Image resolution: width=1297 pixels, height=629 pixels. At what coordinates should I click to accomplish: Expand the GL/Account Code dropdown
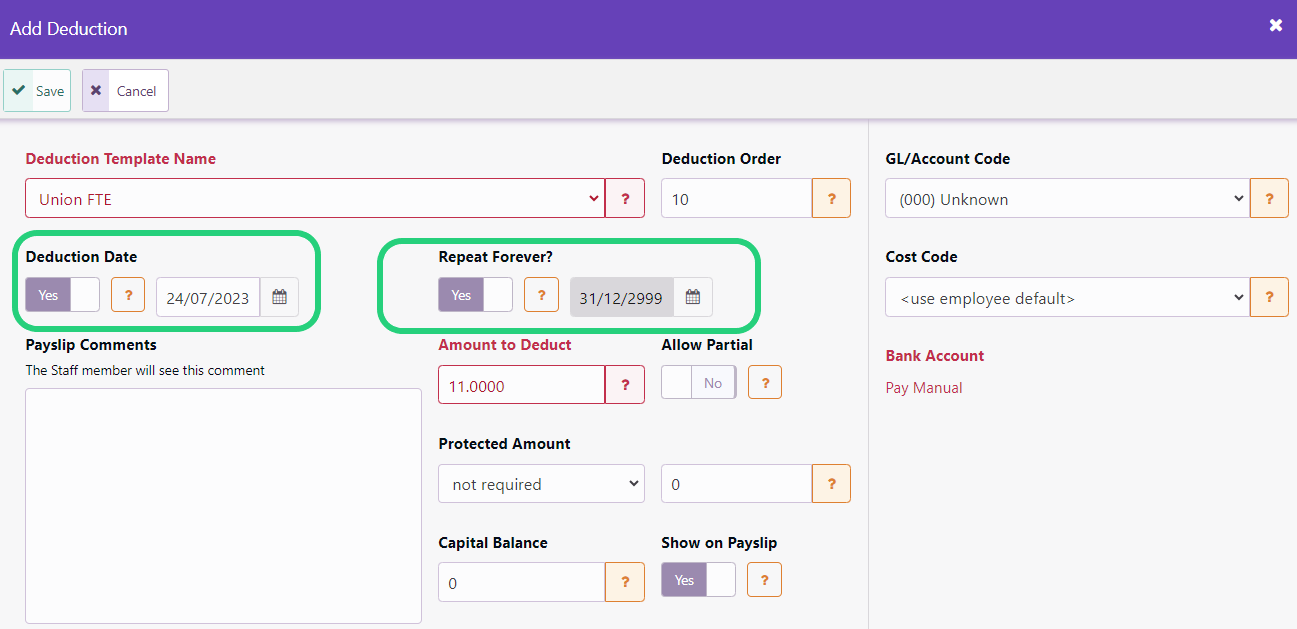[x=1068, y=198]
